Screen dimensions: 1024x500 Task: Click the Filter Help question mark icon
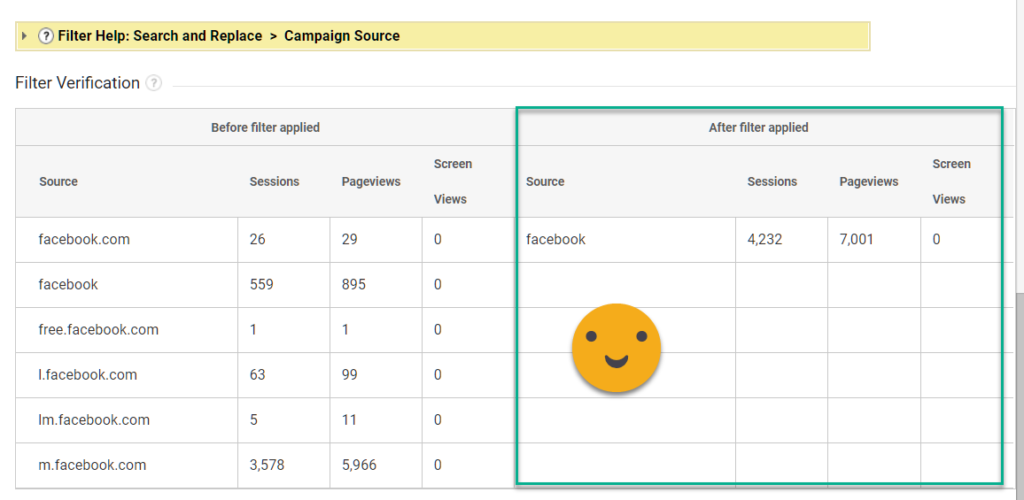click(45, 36)
